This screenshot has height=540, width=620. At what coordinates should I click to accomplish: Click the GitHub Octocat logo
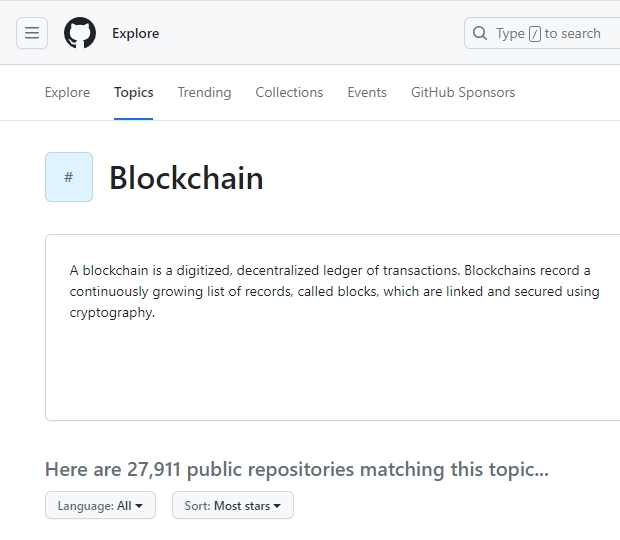(80, 33)
